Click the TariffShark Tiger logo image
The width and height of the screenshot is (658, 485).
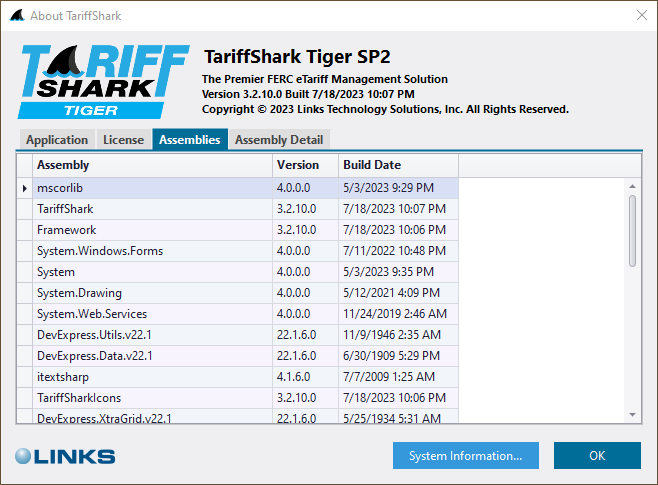103,82
